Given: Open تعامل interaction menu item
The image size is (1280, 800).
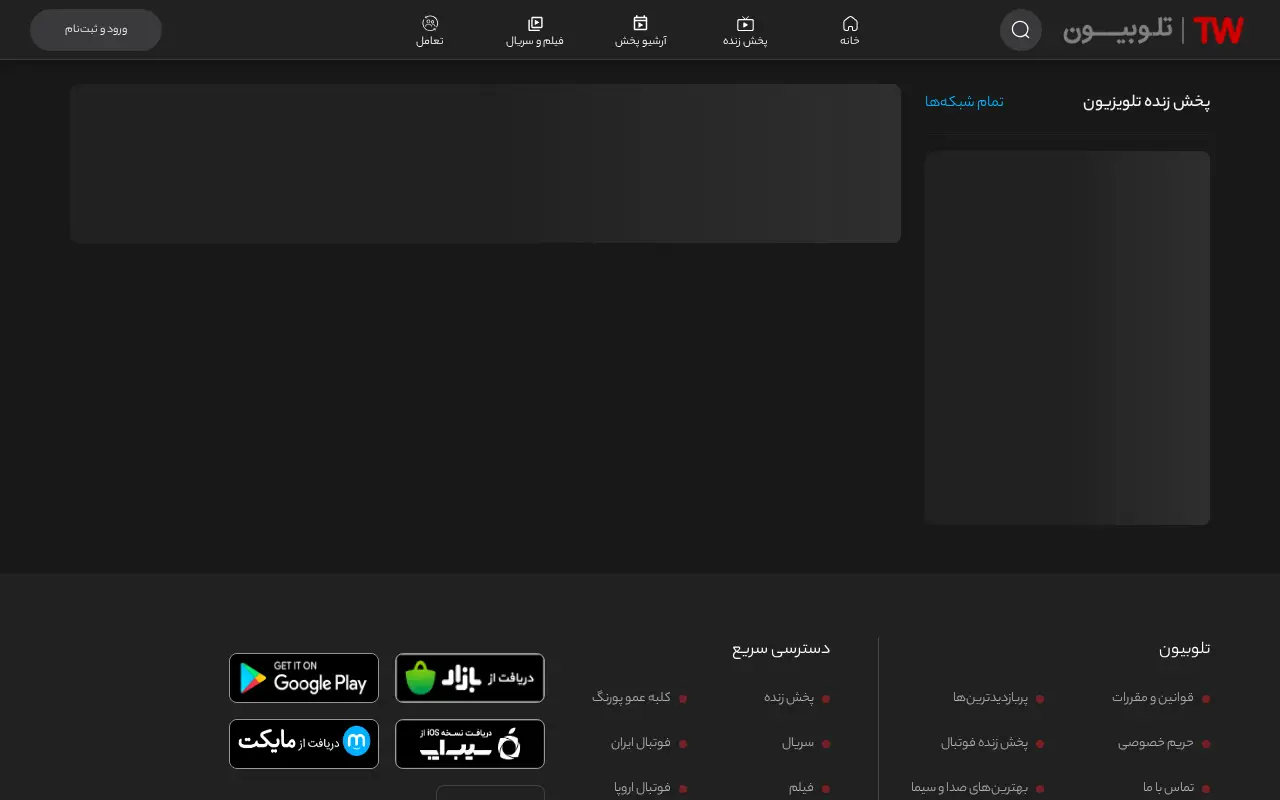Looking at the screenshot, I should (x=430, y=31).
